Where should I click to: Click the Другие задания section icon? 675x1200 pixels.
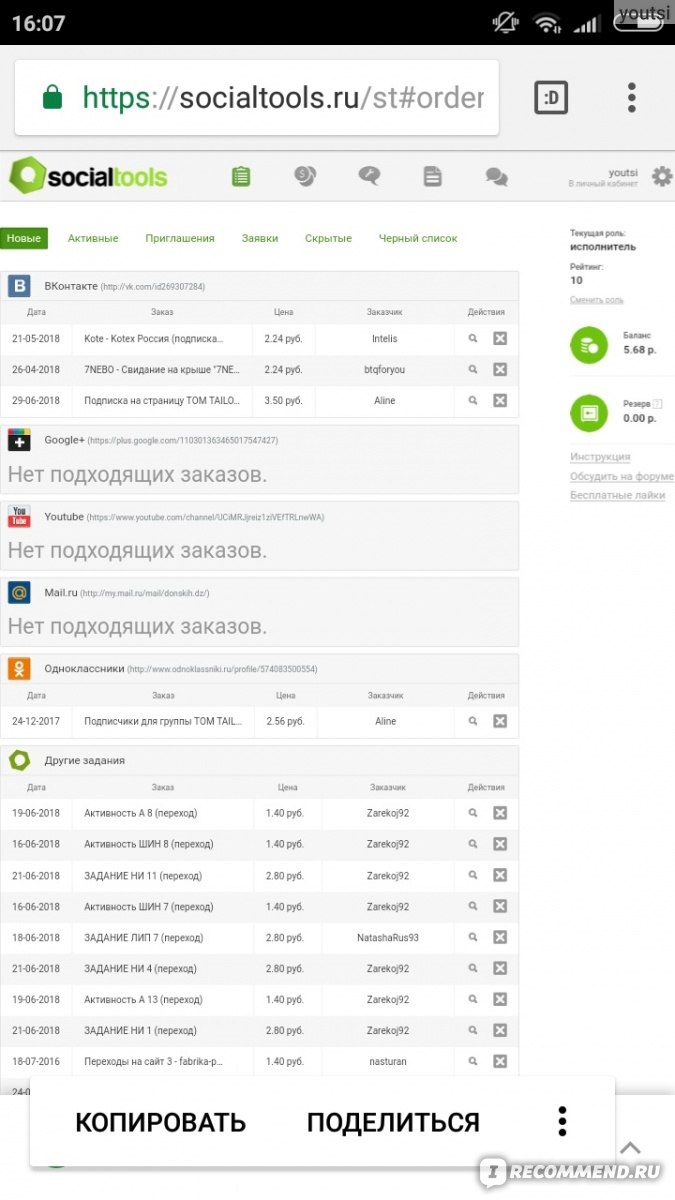pyautogui.click(x=19, y=760)
